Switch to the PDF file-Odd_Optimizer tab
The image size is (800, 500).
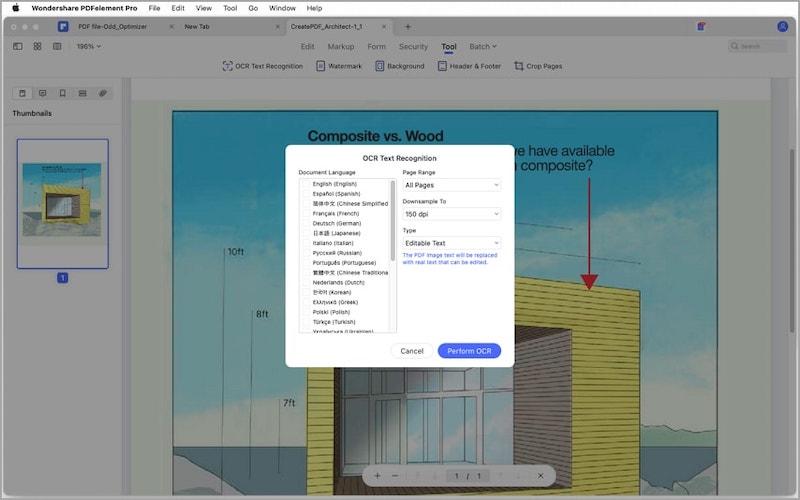click(112, 27)
